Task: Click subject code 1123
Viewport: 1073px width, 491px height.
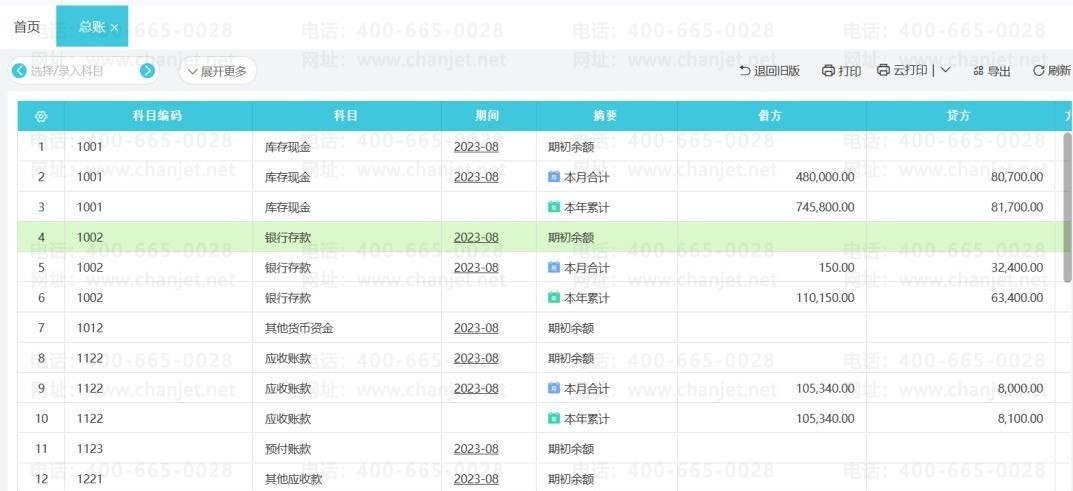Action: tap(90, 449)
